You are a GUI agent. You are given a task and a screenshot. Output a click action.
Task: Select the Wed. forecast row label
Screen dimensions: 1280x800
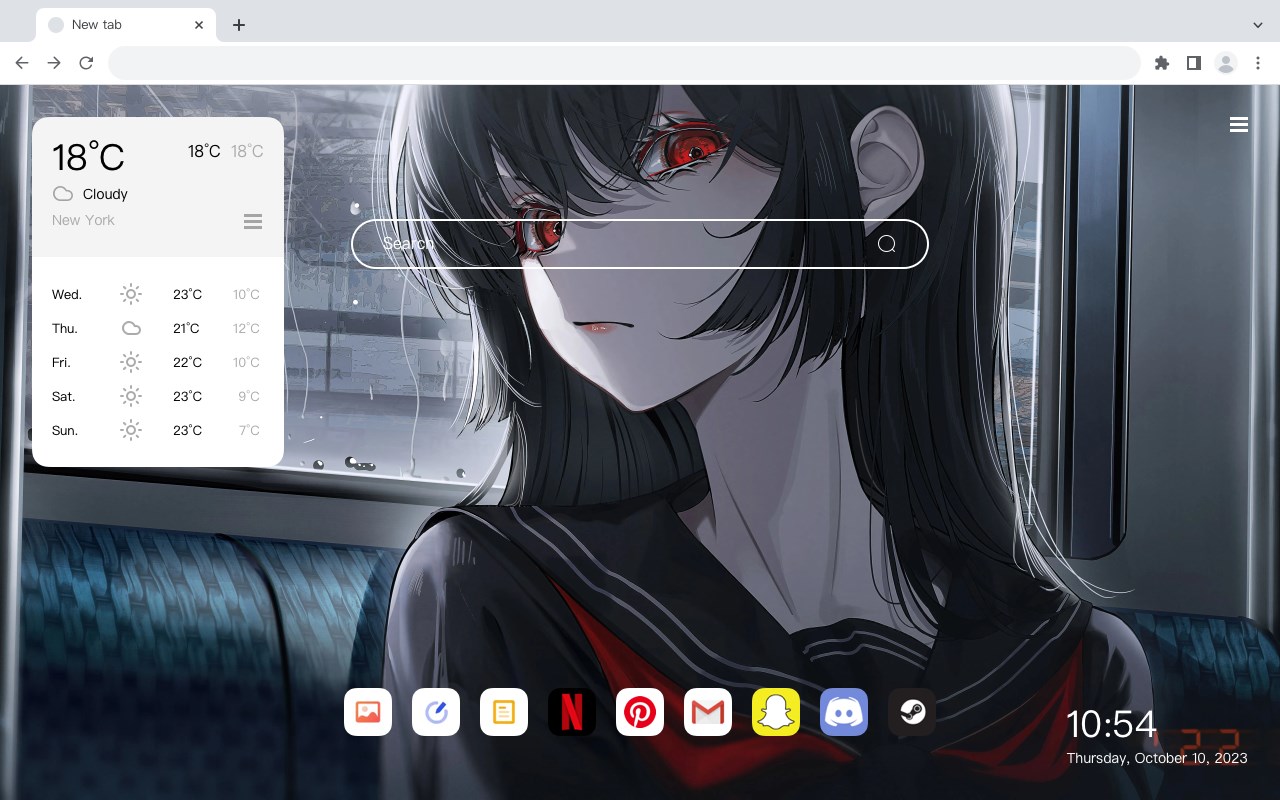click(67, 294)
